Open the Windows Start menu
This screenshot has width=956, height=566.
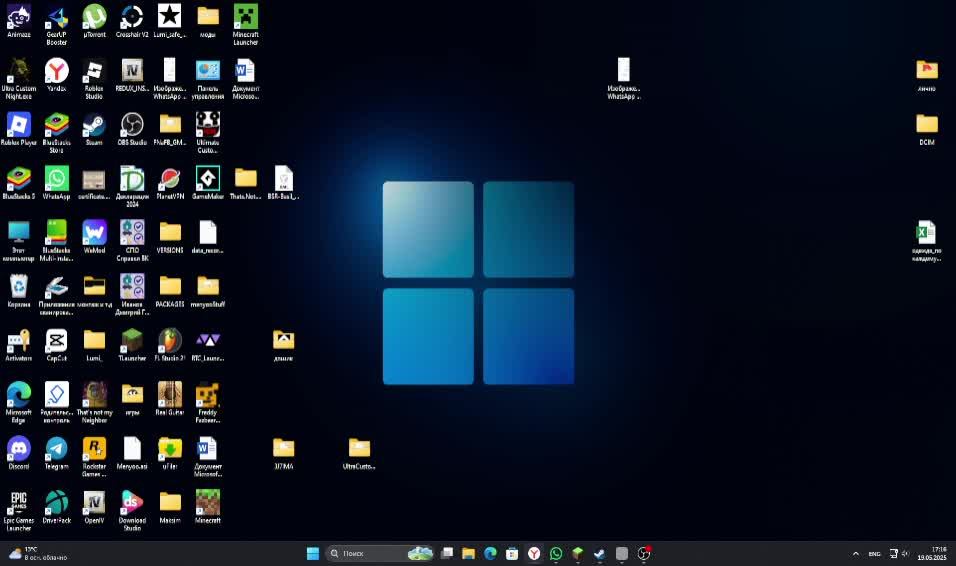point(313,553)
